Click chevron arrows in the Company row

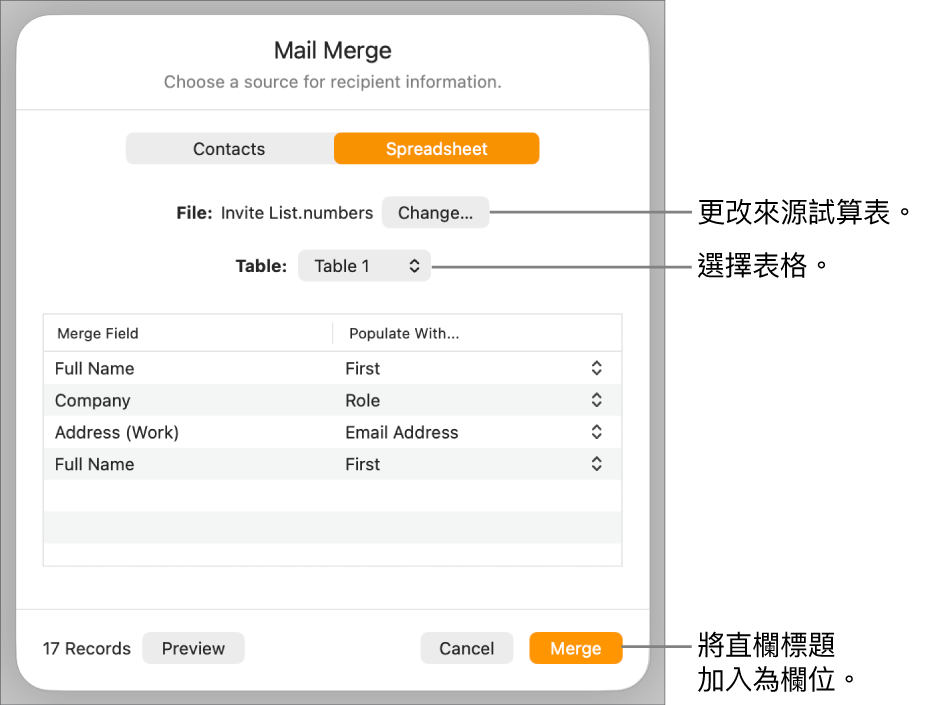[596, 400]
